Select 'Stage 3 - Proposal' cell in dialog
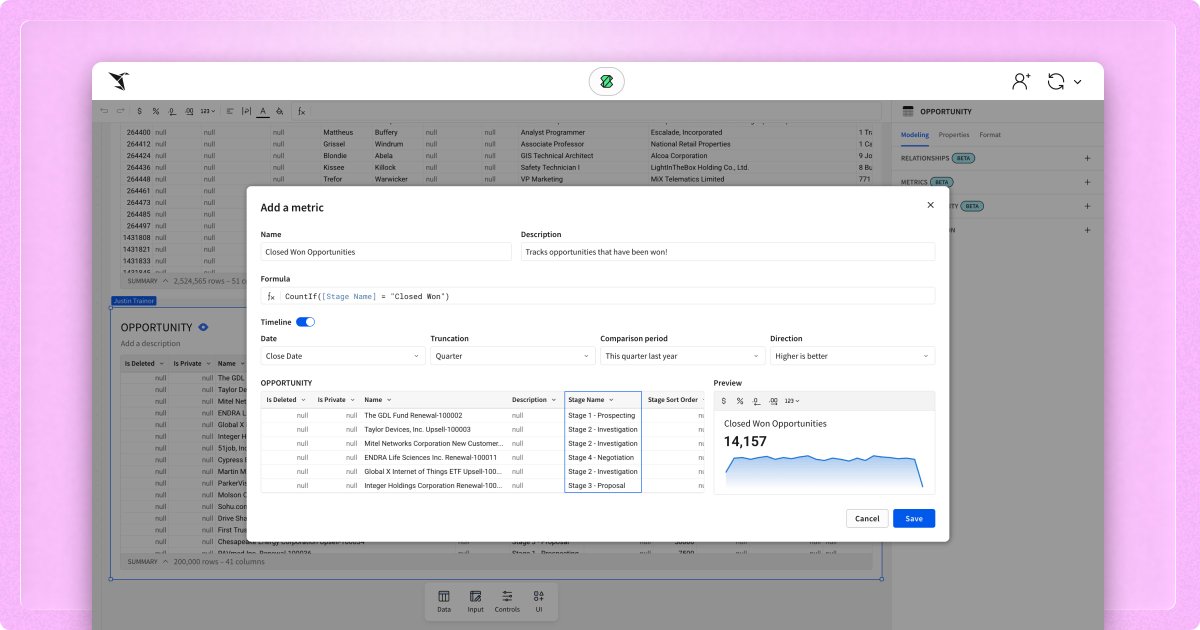Image resolution: width=1200 pixels, height=630 pixels. coord(603,485)
